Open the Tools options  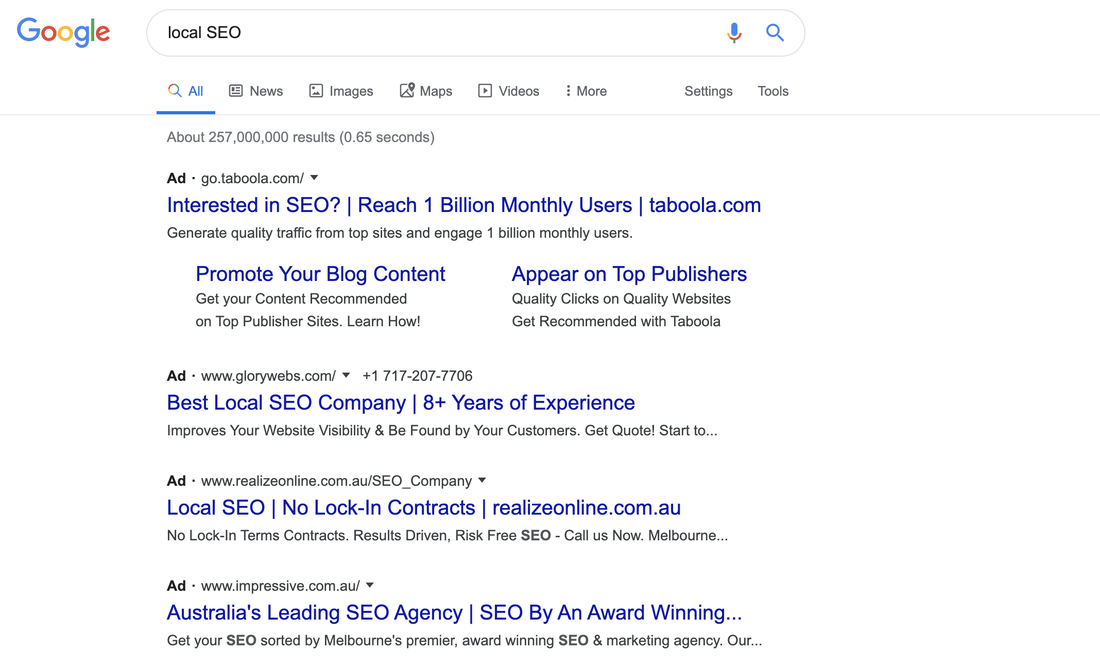coord(773,91)
